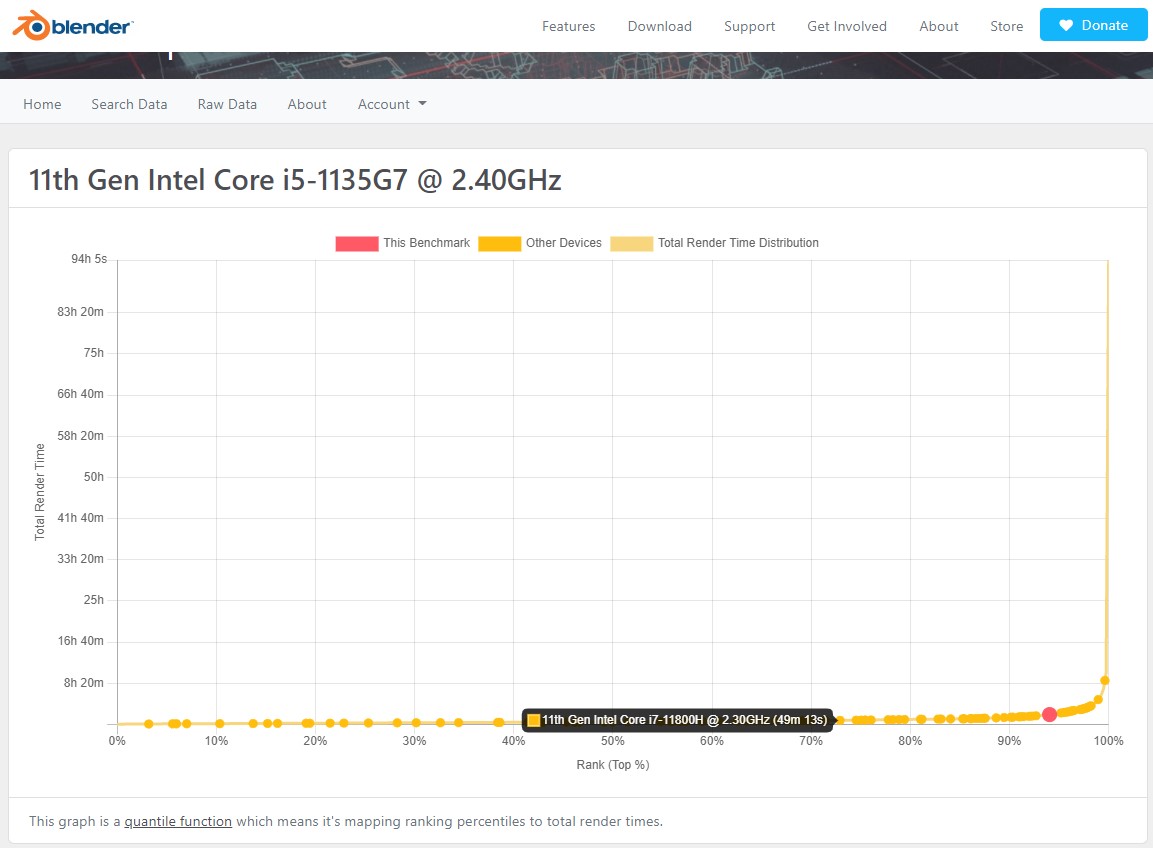This screenshot has width=1153, height=848.
Task: Go to Support
Action: [x=749, y=26]
